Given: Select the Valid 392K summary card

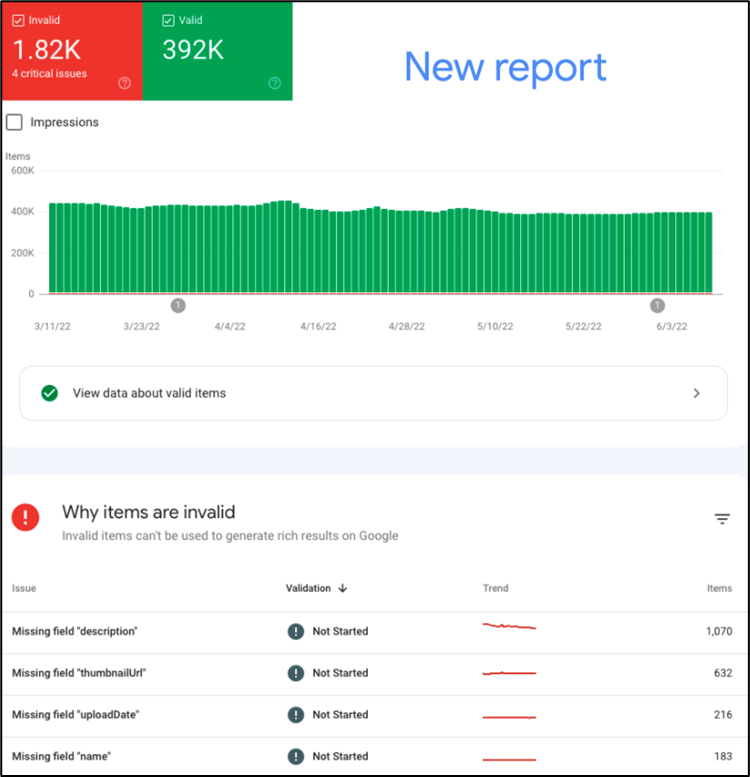Looking at the screenshot, I should click(217, 51).
